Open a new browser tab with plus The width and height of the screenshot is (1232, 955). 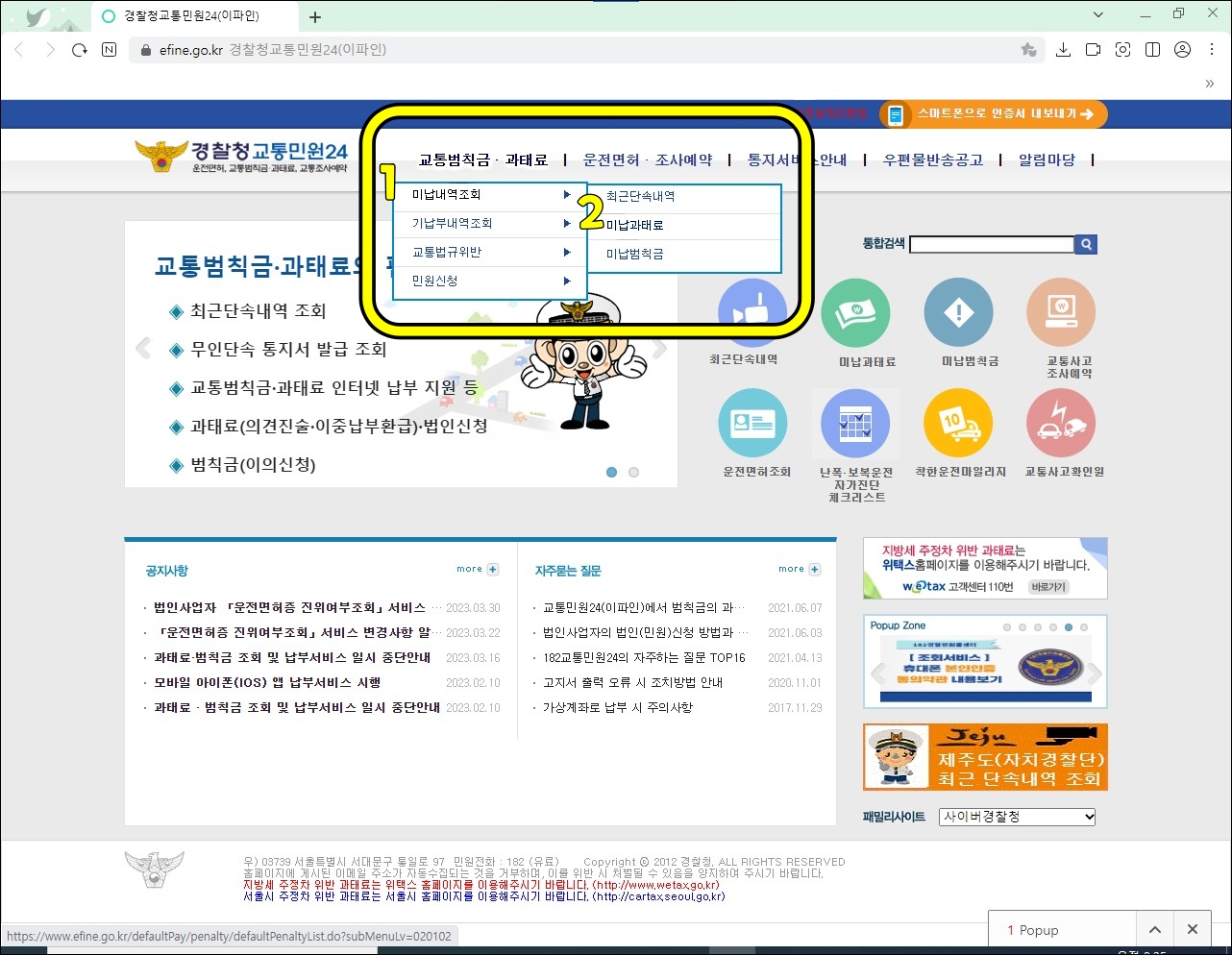pos(315,16)
